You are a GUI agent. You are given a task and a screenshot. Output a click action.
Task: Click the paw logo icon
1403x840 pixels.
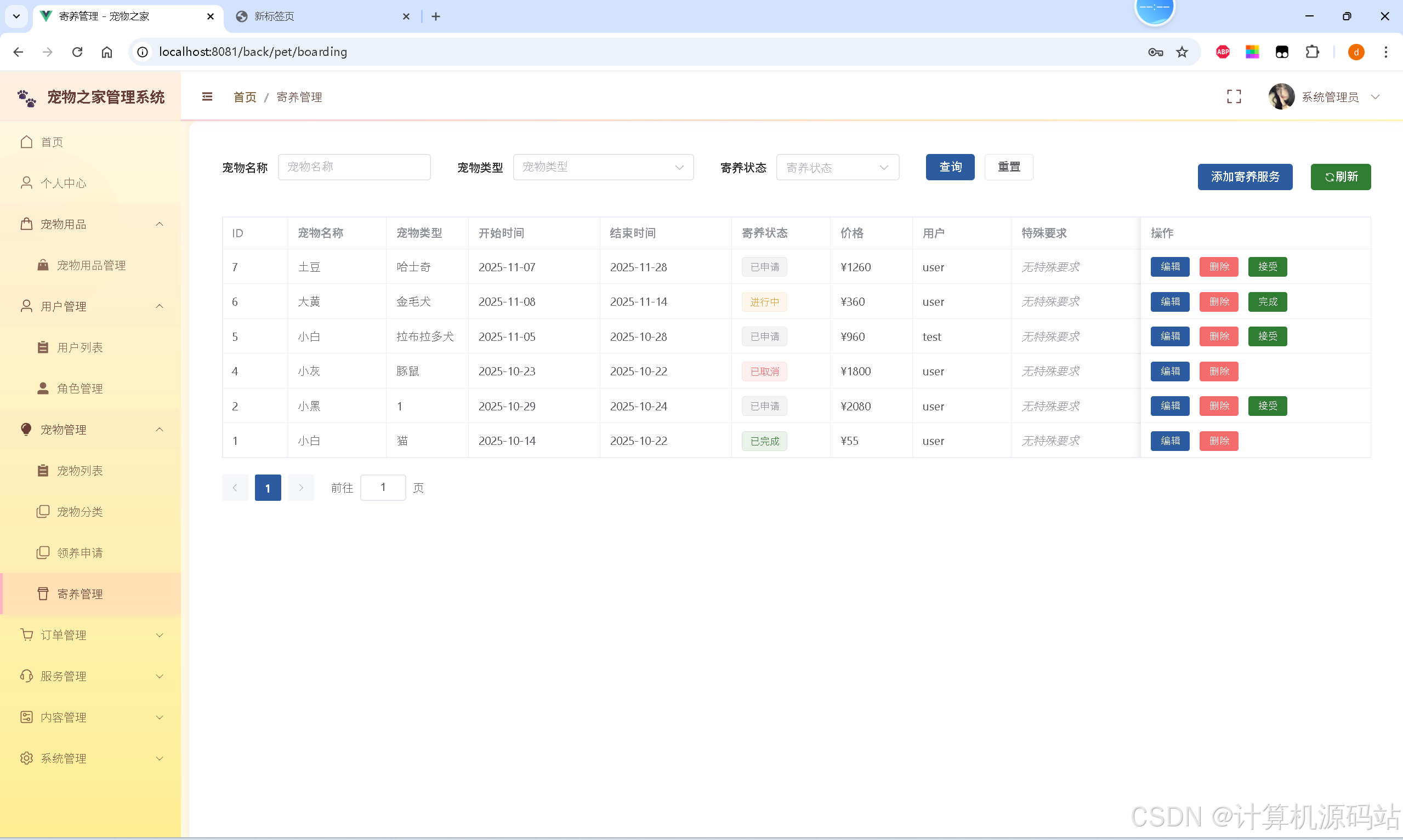pos(27,98)
